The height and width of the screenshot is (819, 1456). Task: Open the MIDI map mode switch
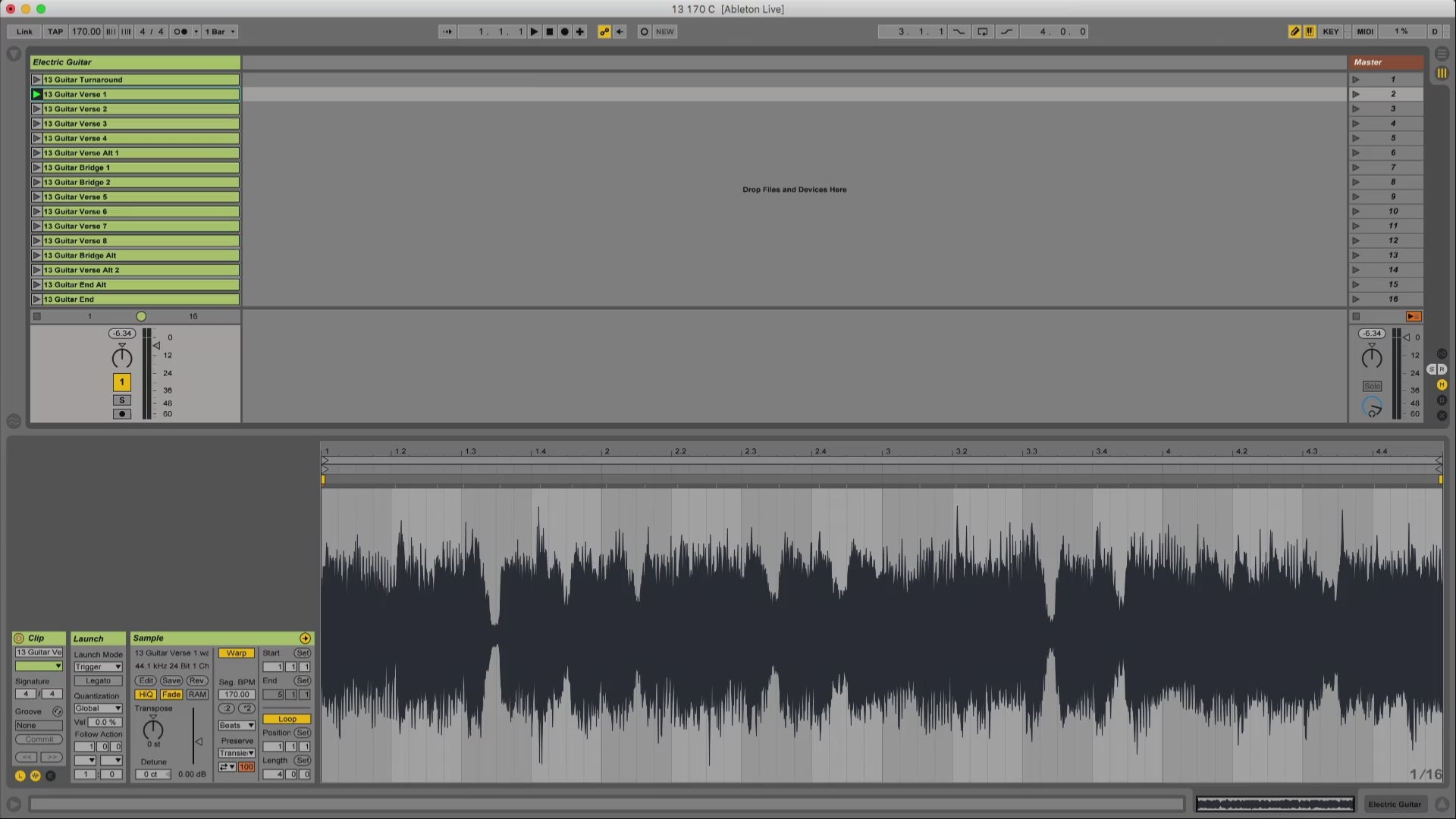click(x=1364, y=32)
